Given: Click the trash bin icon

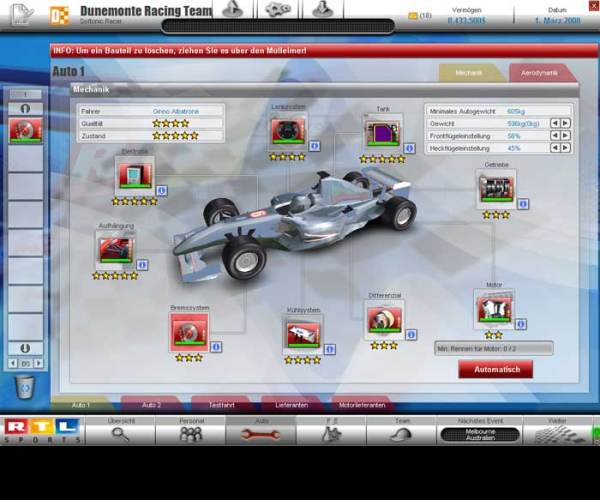Looking at the screenshot, I should tap(25, 387).
